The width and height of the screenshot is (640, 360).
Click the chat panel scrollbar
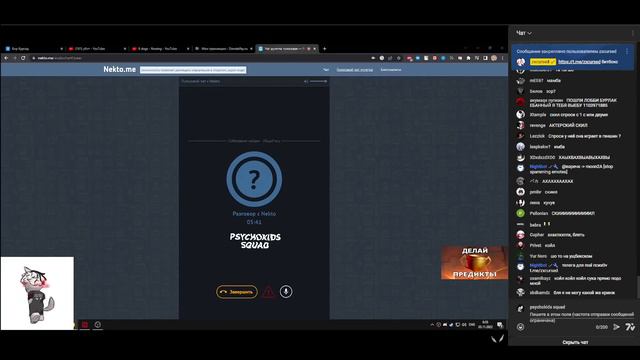tap(638, 288)
